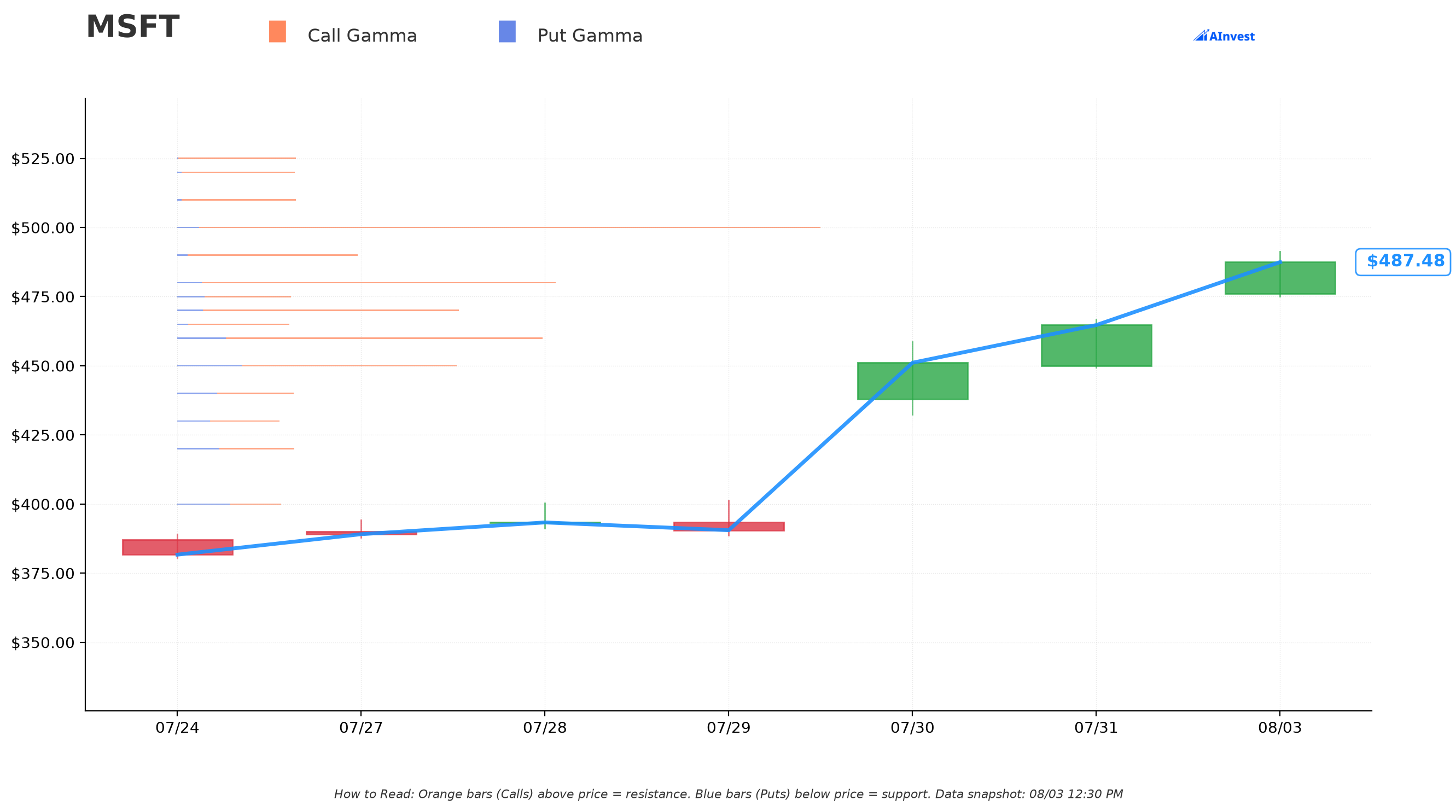Screen dimensions: 1456x812
Task: Click the 07/24 red candle body
Action: 177,547
